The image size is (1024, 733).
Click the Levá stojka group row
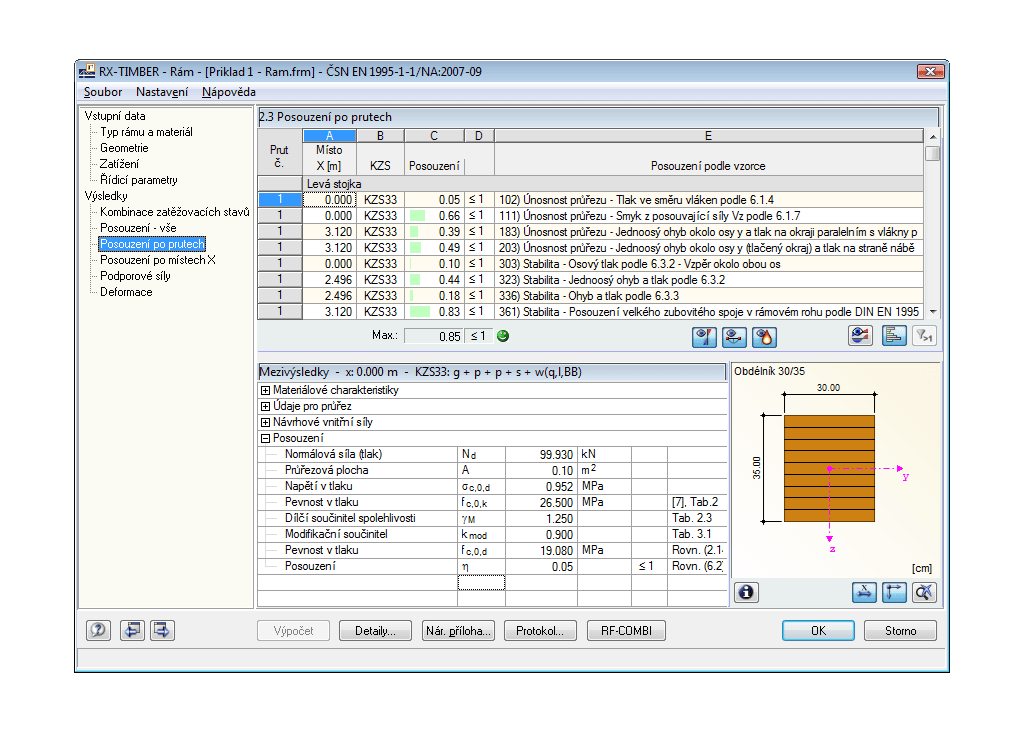point(590,184)
